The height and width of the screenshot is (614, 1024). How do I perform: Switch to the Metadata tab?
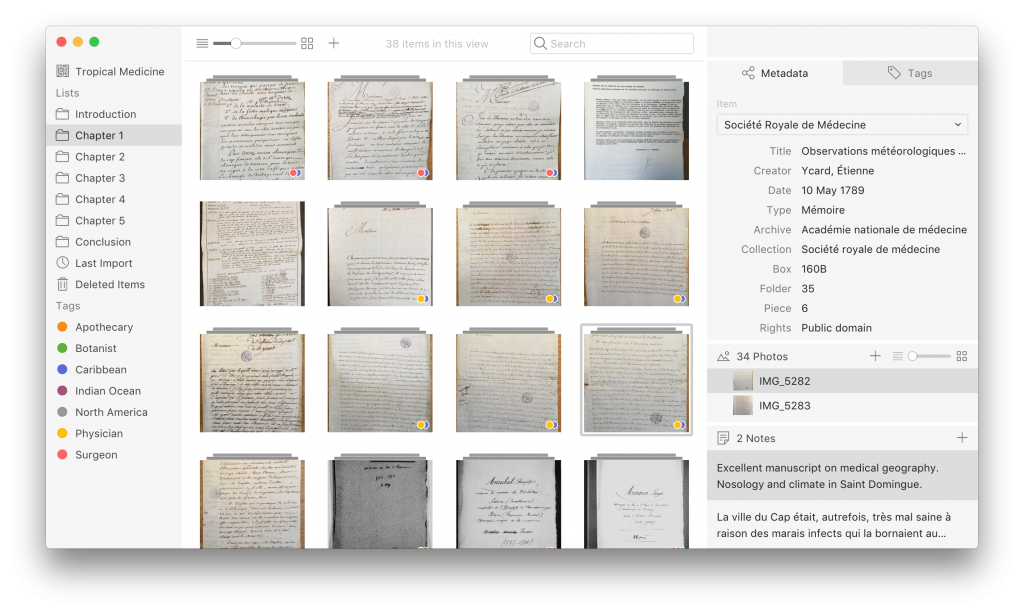(775, 73)
